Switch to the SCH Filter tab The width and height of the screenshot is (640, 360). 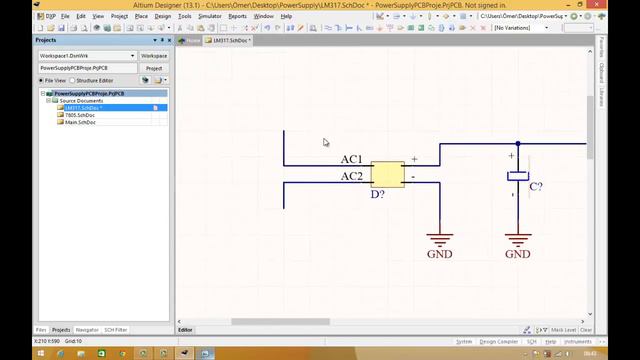point(116,330)
